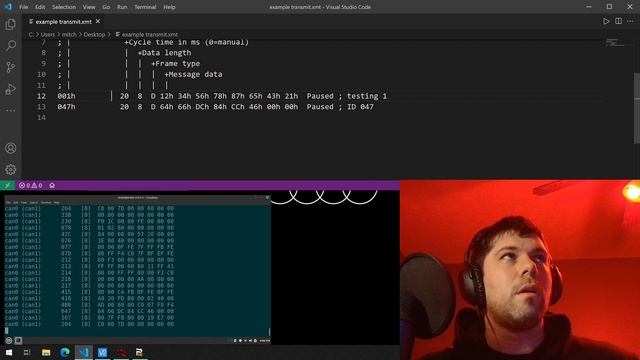The width and height of the screenshot is (640, 360).
Task: Open the editor More Actions ellipsis
Action: (x=631, y=21)
